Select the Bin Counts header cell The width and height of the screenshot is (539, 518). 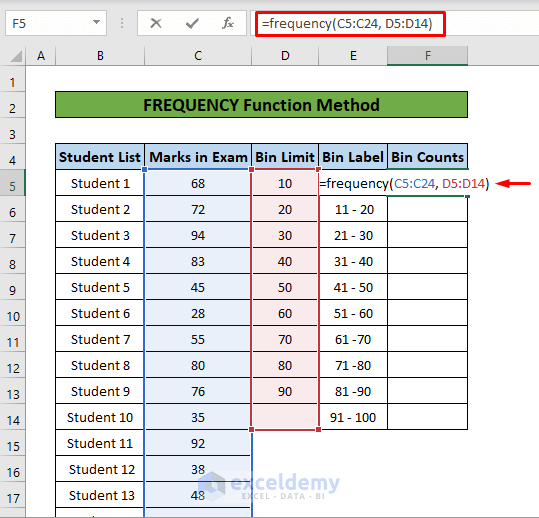click(428, 157)
